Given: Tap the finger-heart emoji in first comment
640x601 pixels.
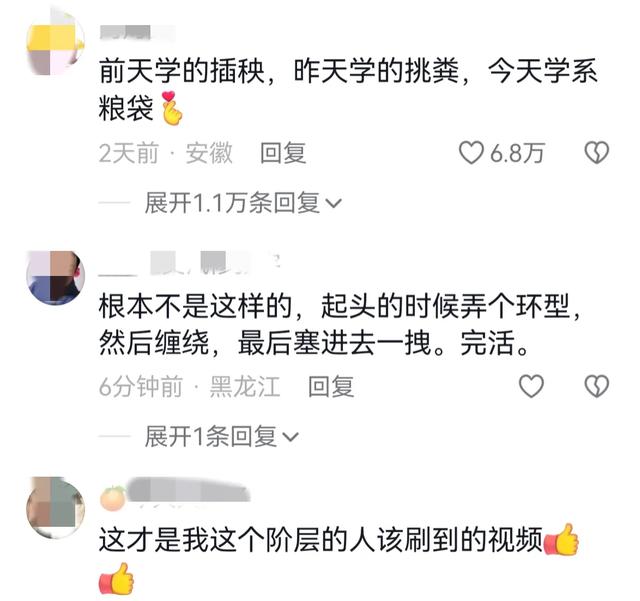Looking at the screenshot, I should pyautogui.click(x=171, y=108).
